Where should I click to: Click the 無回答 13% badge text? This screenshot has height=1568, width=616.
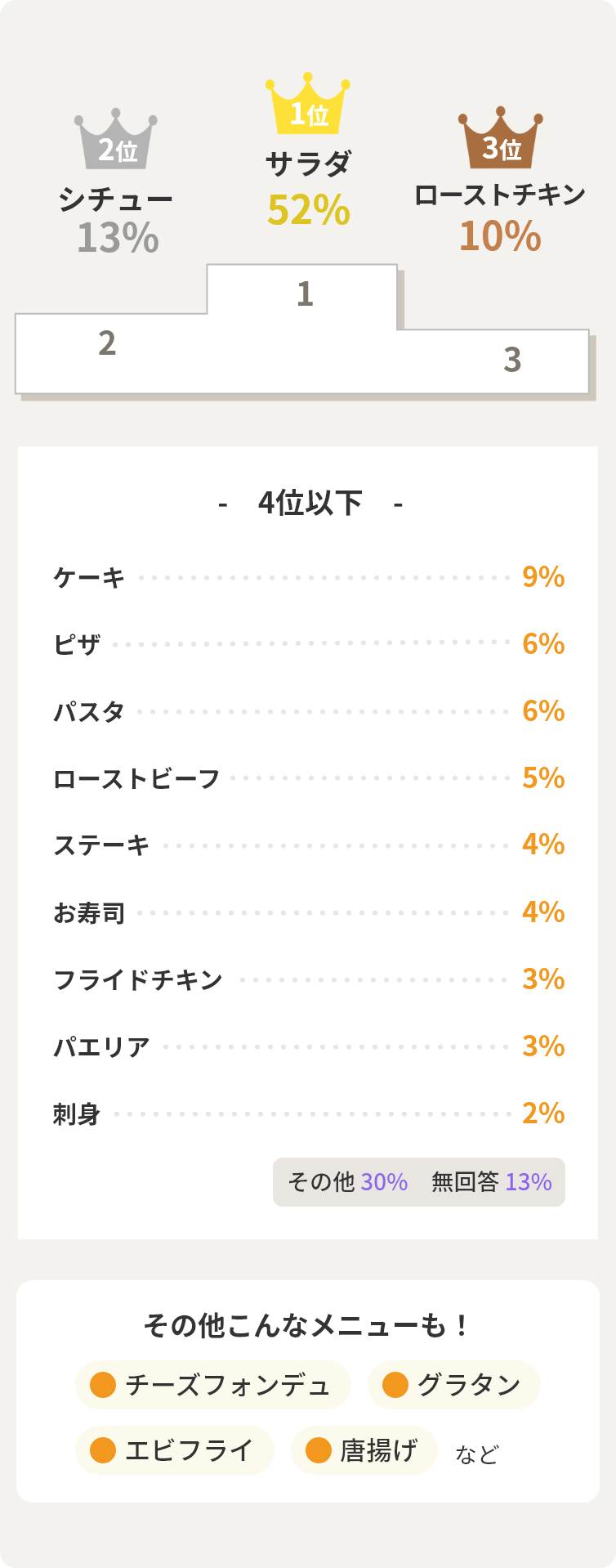coord(491,1182)
